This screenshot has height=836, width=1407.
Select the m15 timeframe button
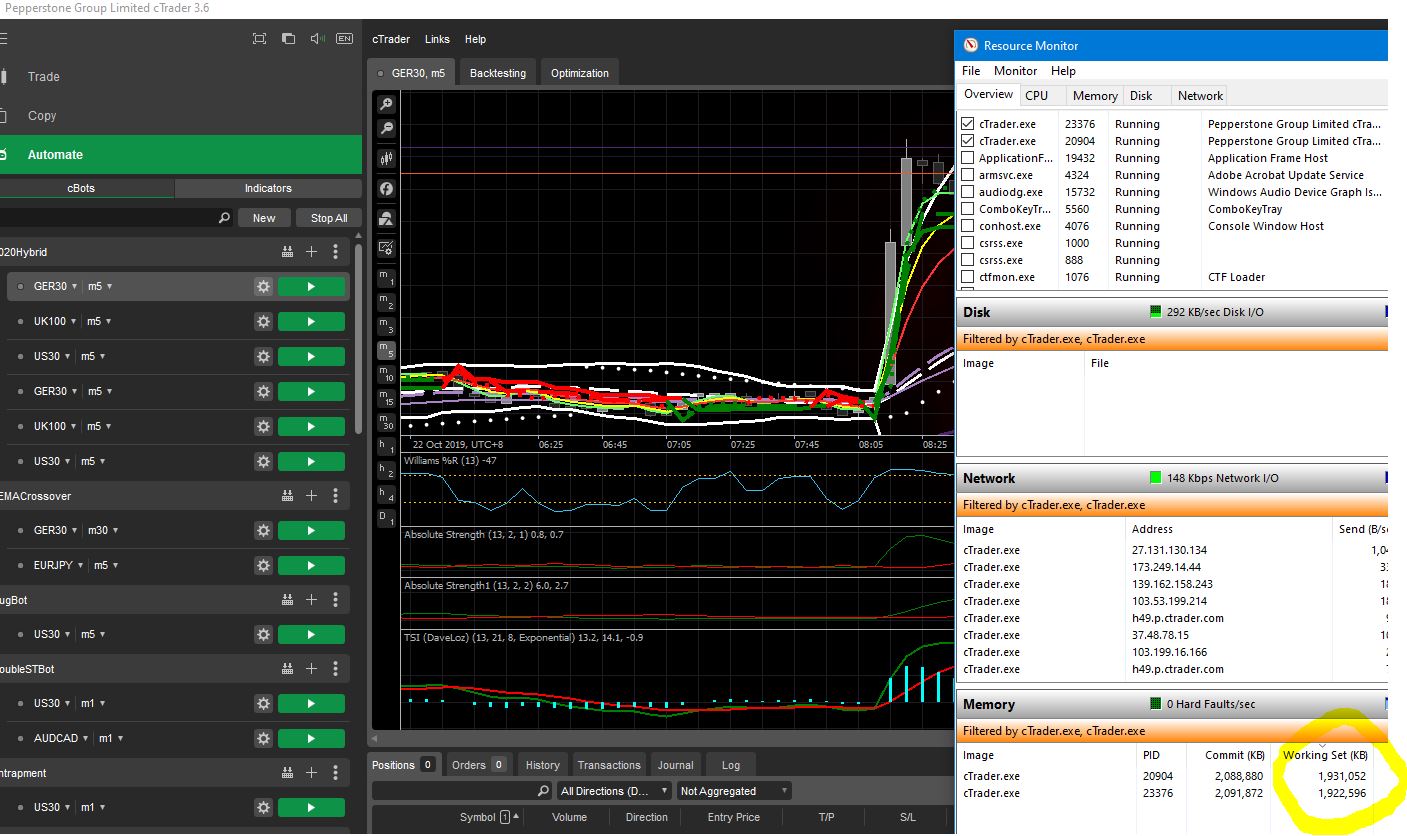pyautogui.click(x=386, y=398)
